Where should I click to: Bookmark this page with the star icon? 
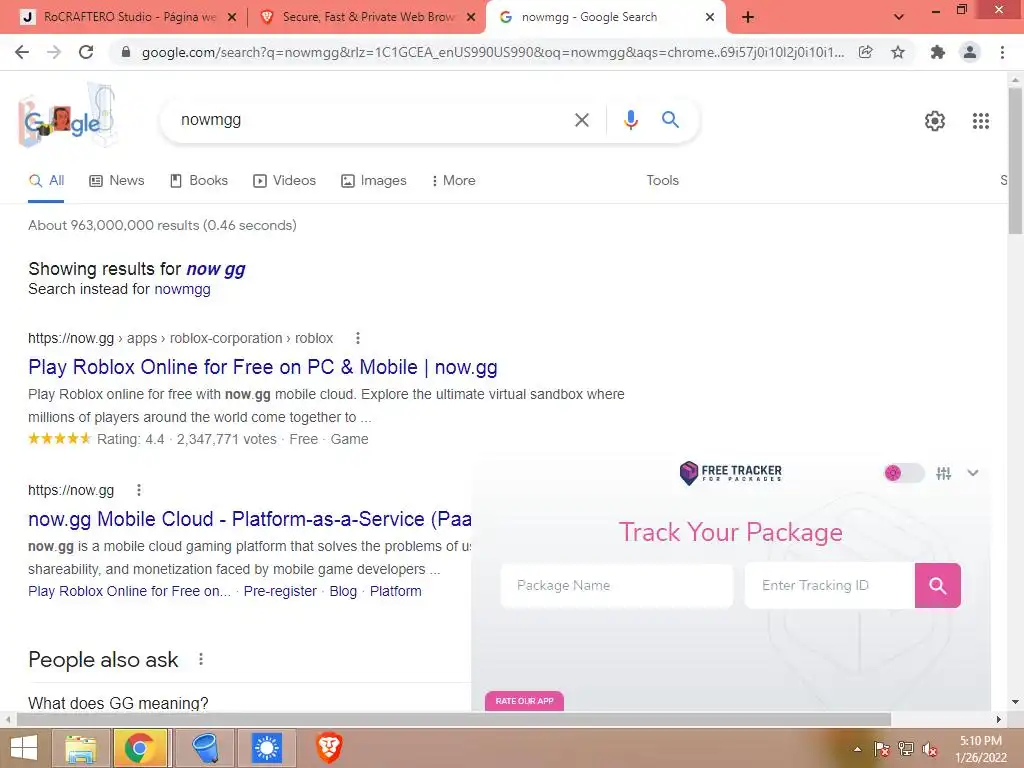(899, 52)
